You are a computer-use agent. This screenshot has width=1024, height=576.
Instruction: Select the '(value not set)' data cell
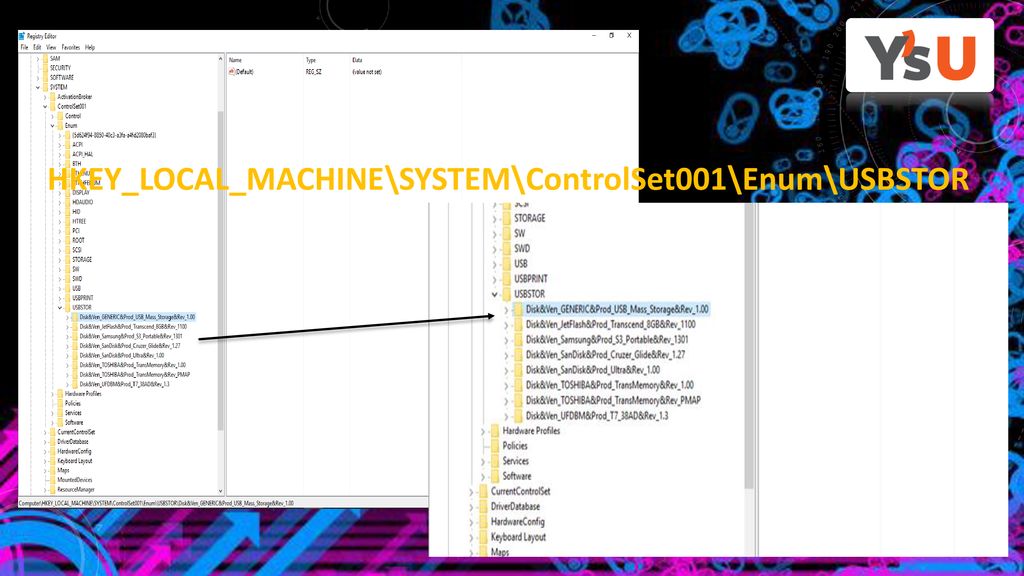(367, 72)
